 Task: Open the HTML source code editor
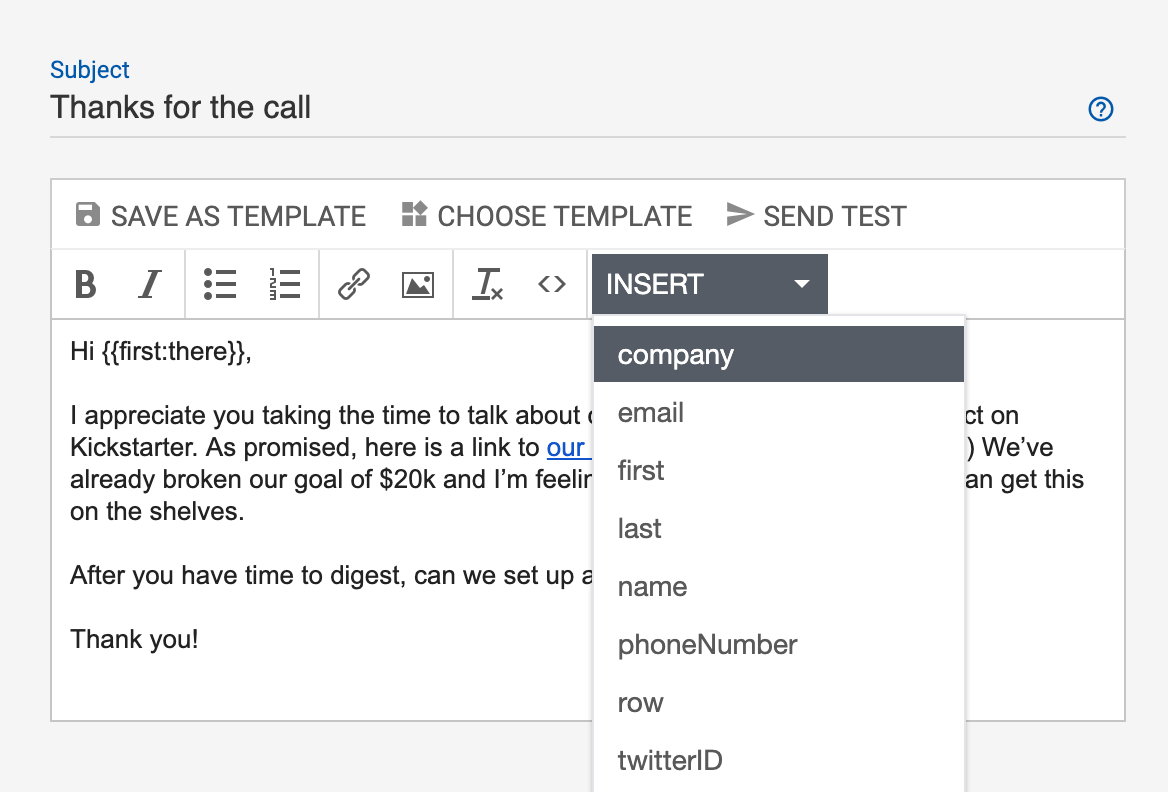tap(551, 284)
